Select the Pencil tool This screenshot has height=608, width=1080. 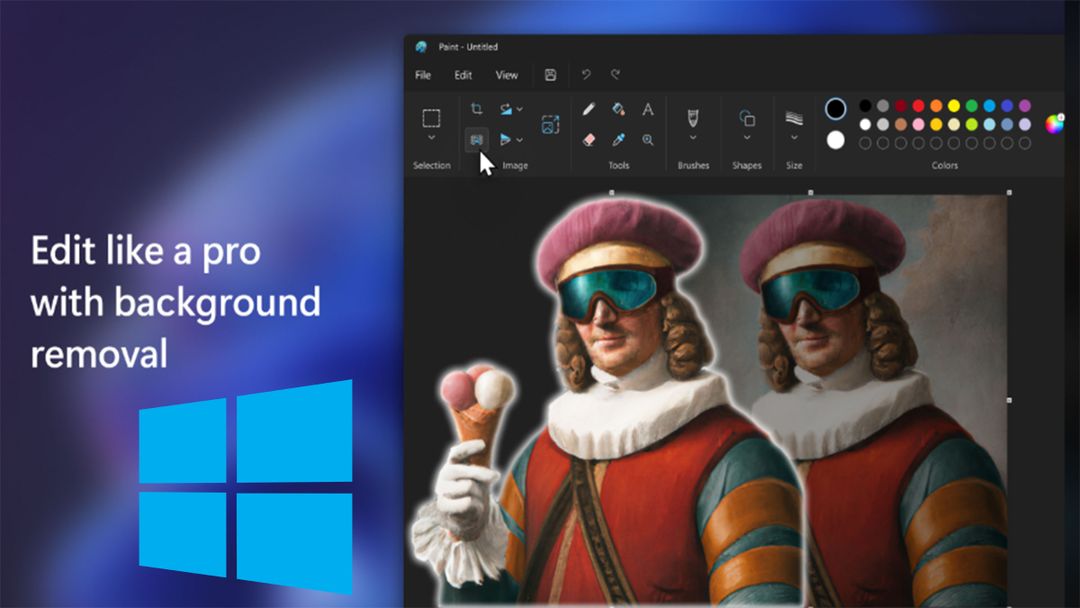[587, 107]
